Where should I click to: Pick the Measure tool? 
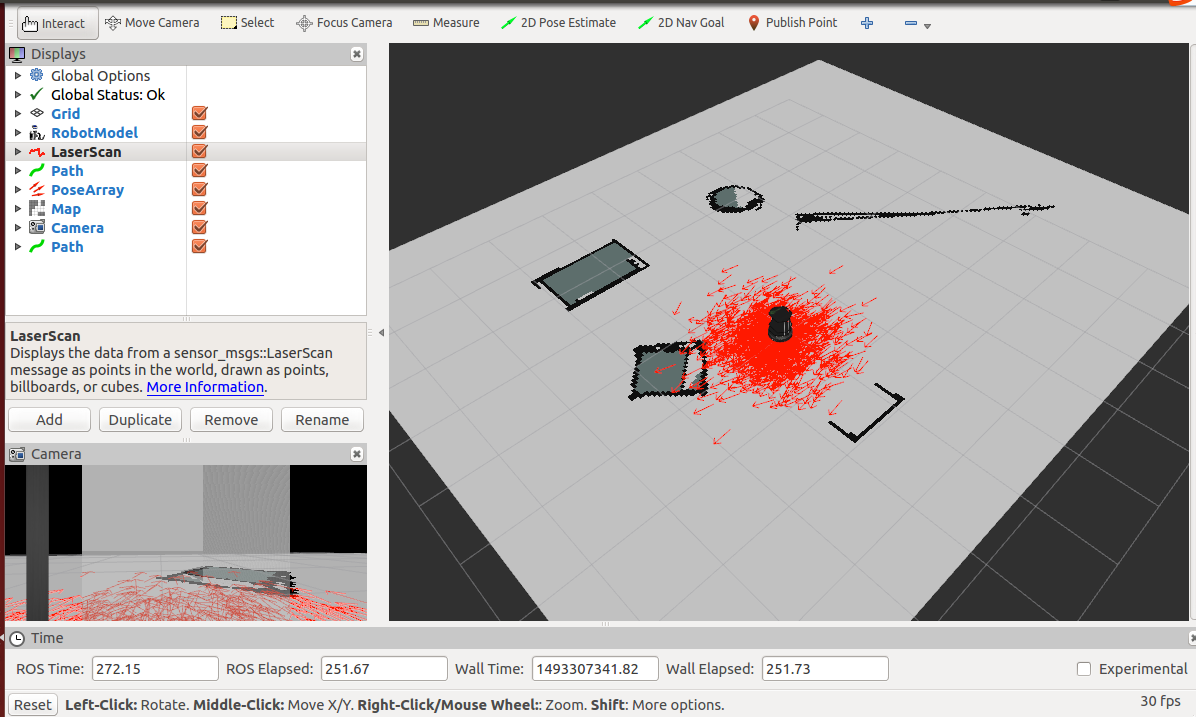pyautogui.click(x=446, y=23)
